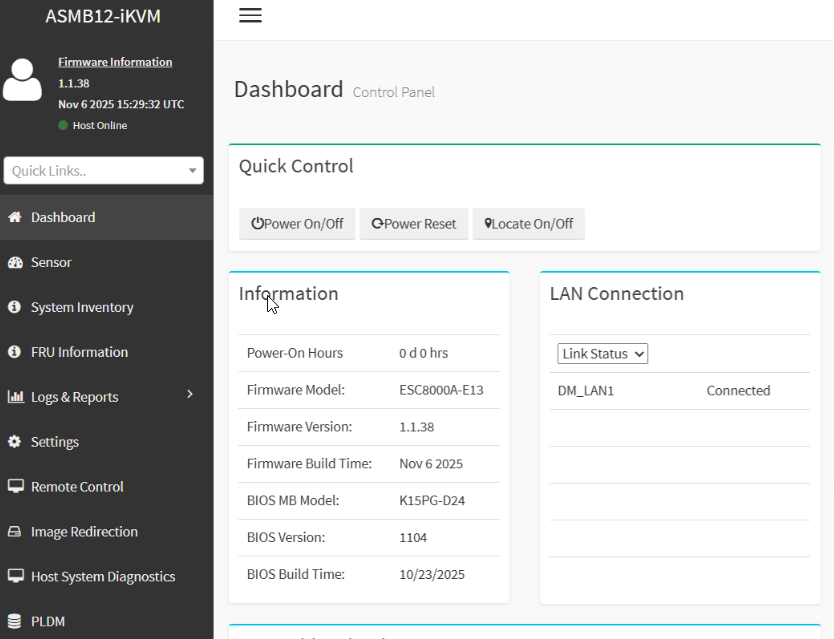834x639 pixels.
Task: Open FRU Information from the sidebar
Action: pyautogui.click(x=79, y=352)
